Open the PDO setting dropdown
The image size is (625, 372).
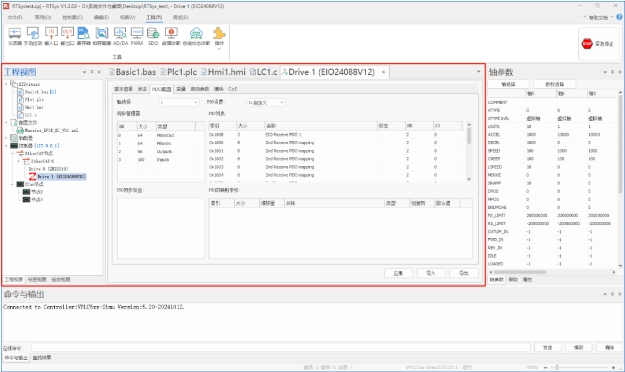click(265, 102)
